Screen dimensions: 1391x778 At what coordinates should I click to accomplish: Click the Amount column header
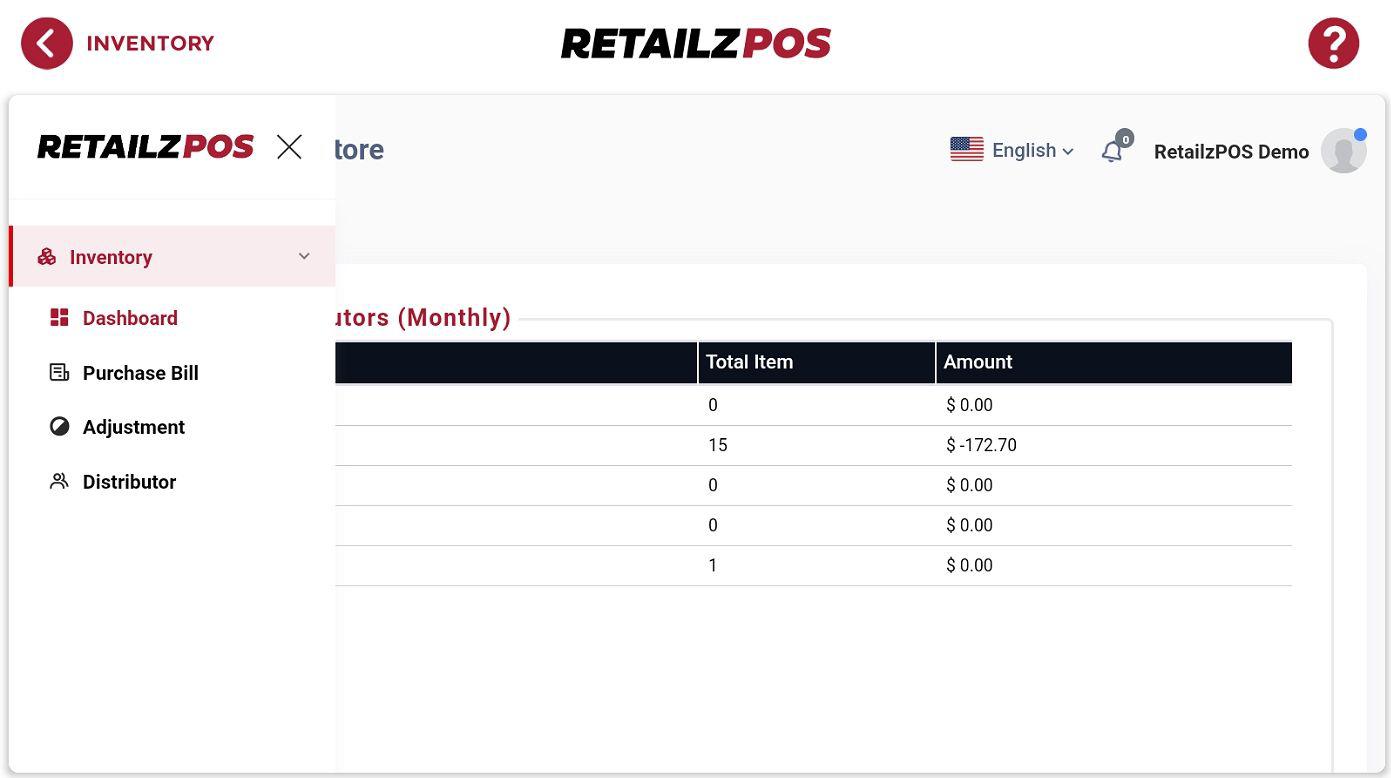977,362
